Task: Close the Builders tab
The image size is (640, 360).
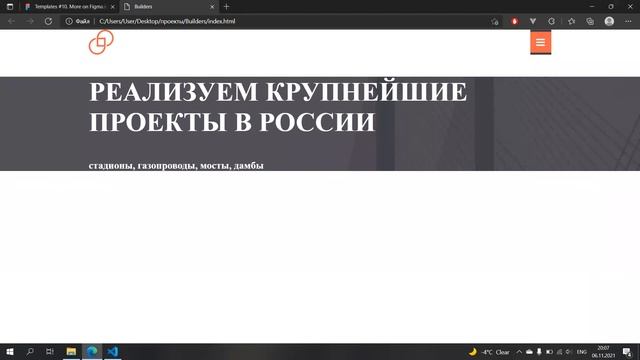Action: tap(212, 7)
